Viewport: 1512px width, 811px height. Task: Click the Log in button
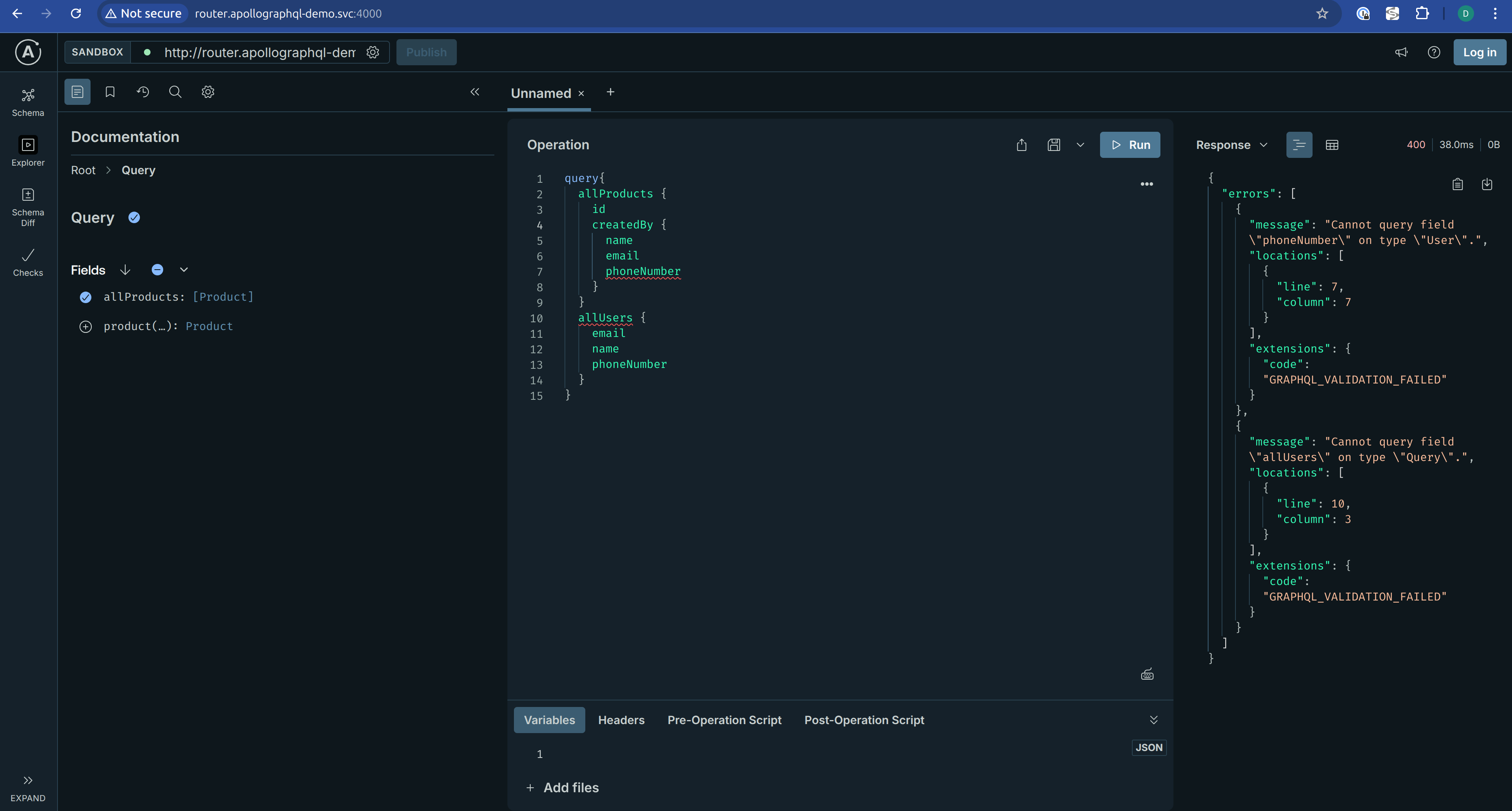1479,52
